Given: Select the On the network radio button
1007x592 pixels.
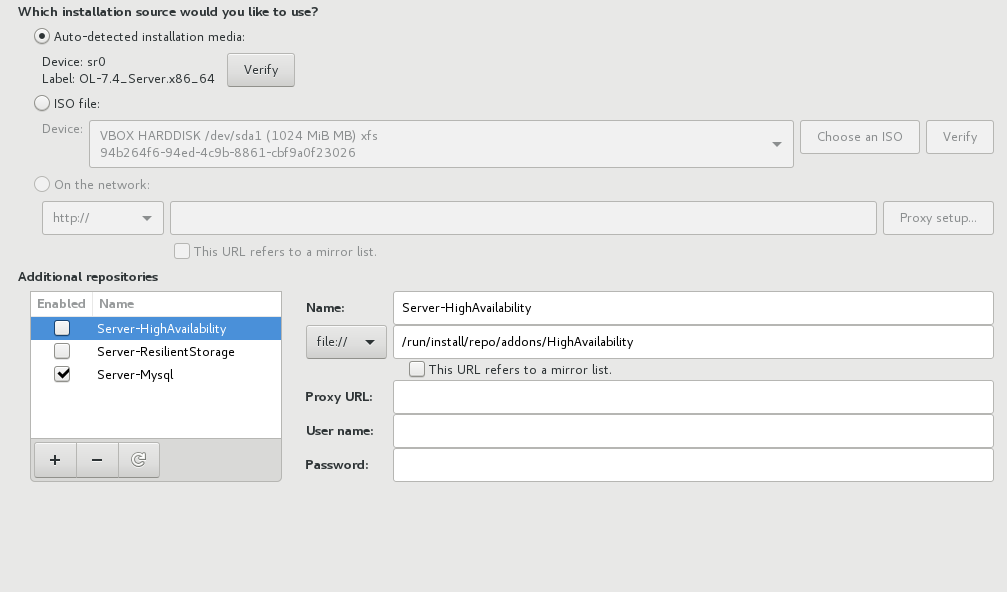Looking at the screenshot, I should tap(42, 184).
